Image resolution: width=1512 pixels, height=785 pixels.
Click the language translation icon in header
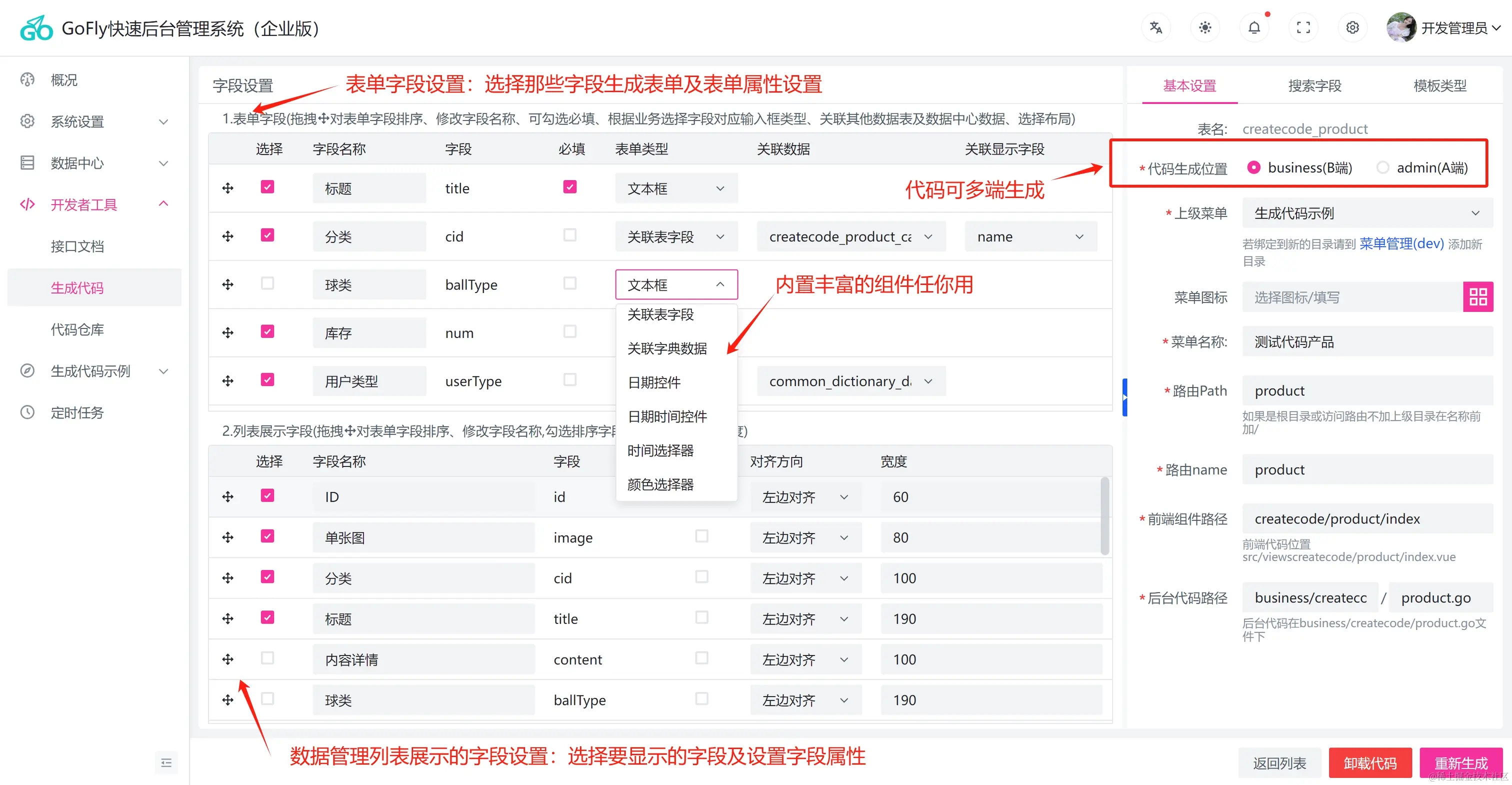pos(1155,27)
